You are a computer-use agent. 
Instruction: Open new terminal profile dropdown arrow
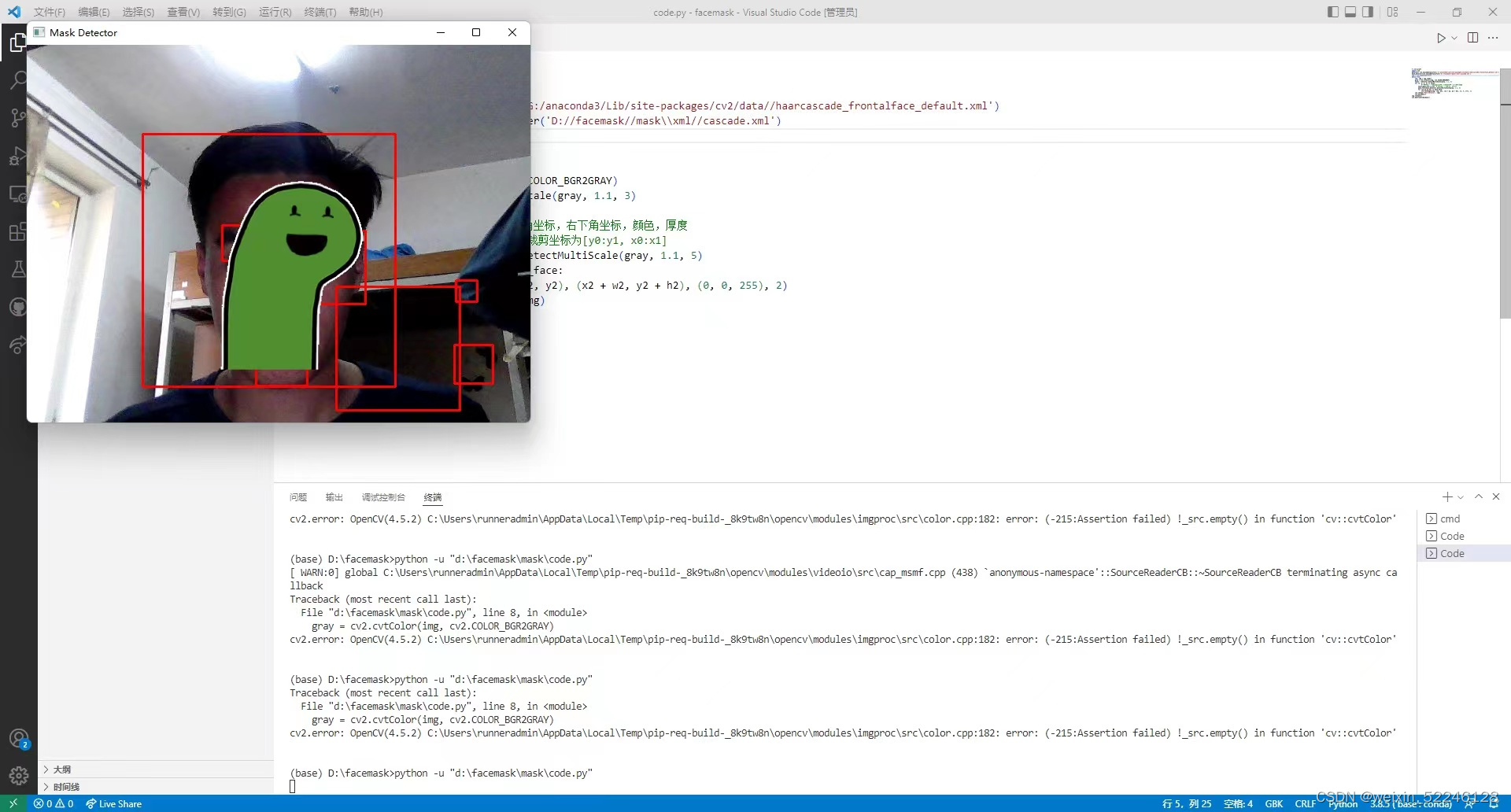click(x=1461, y=497)
